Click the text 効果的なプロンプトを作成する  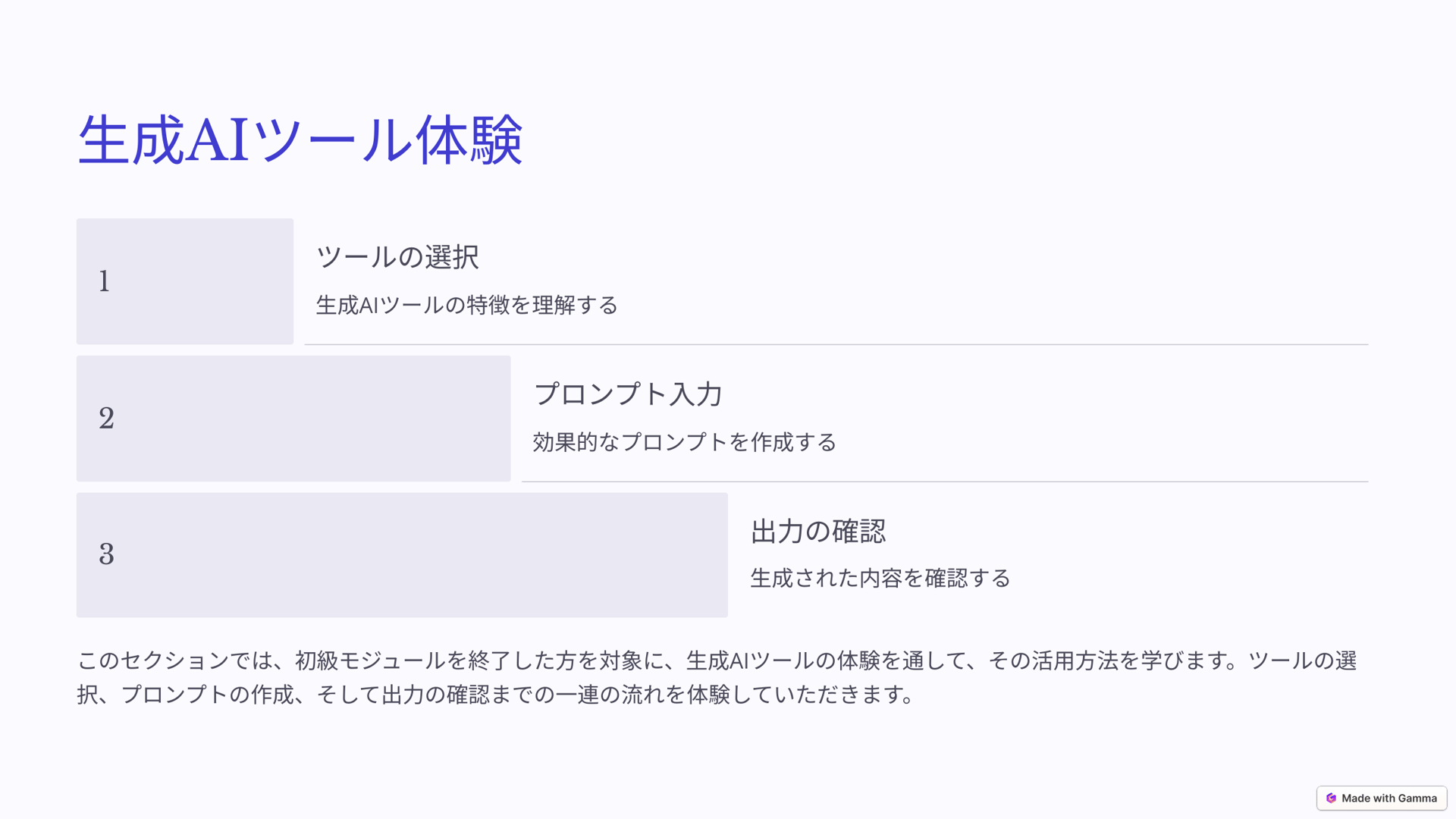(684, 442)
